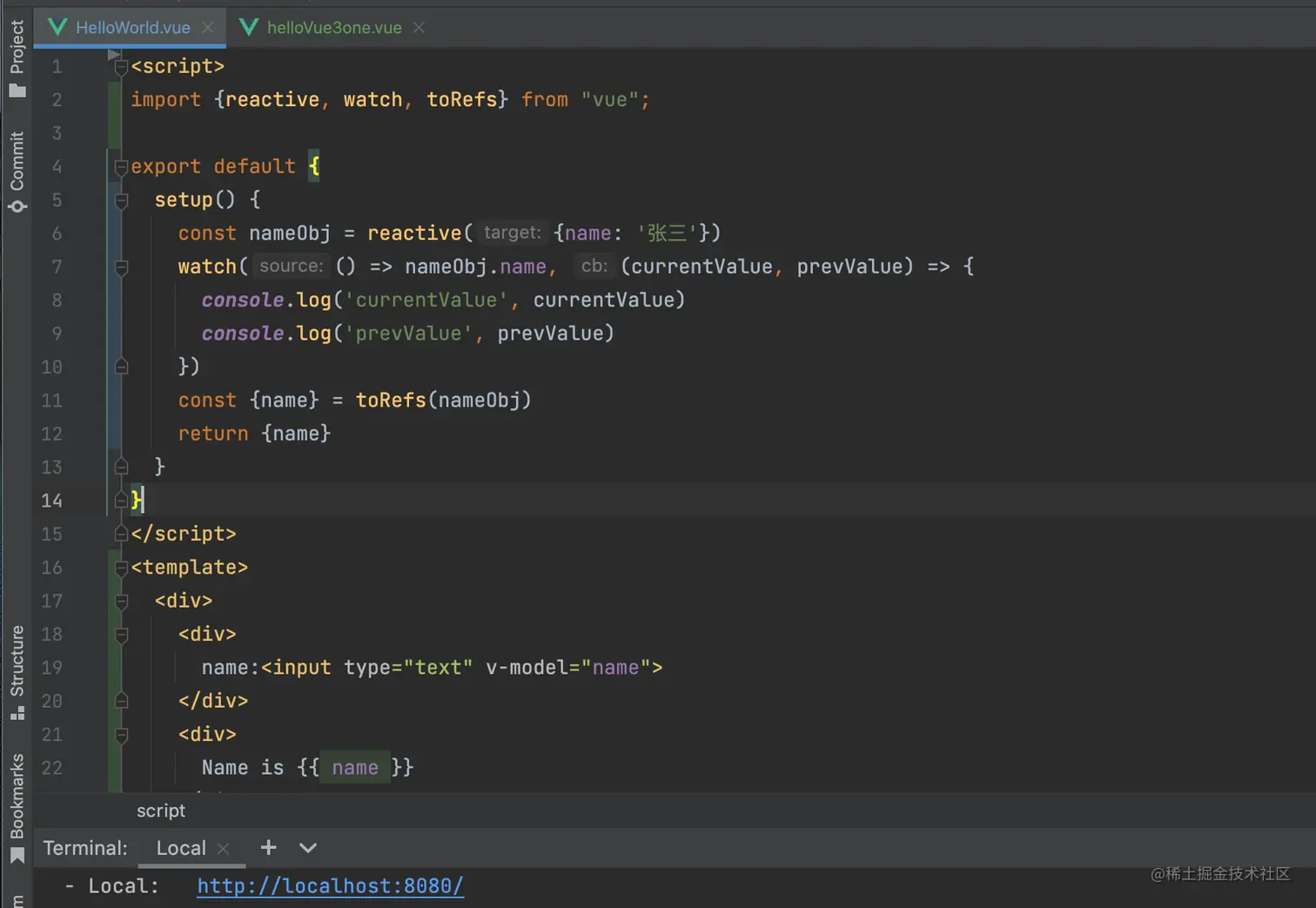Click the import keyword on line 2
Viewport: 1316px width, 908px height.
pyautogui.click(x=166, y=100)
